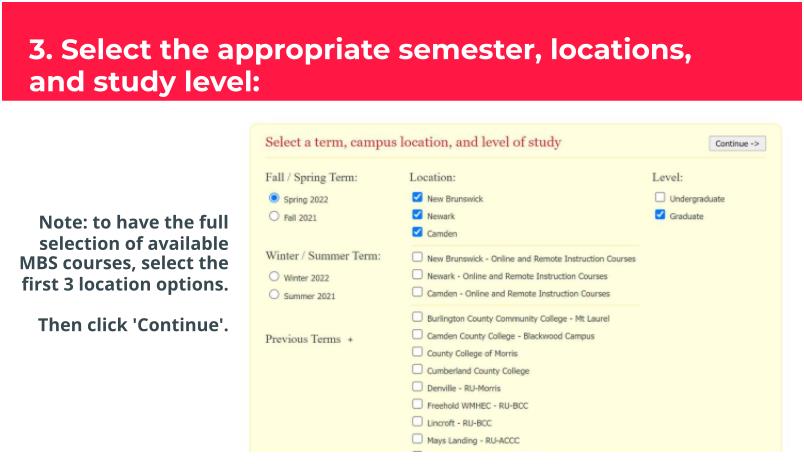This screenshot has width=804, height=464.
Task: Select the Spring 2022 term
Action: point(274,198)
